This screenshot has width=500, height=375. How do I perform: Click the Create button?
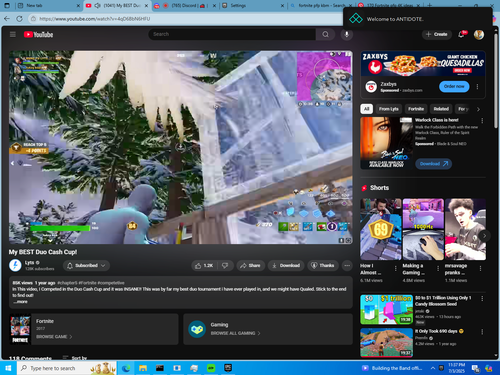coord(437,34)
